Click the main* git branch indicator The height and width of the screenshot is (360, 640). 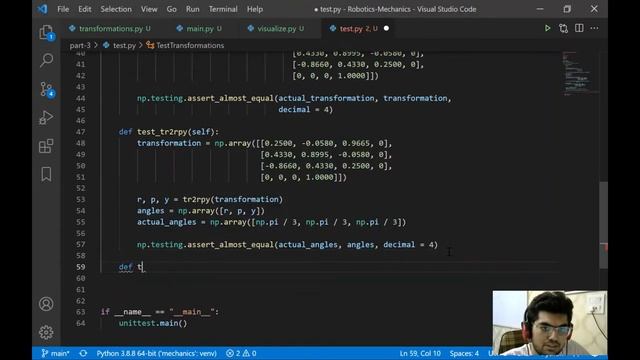[56, 353]
